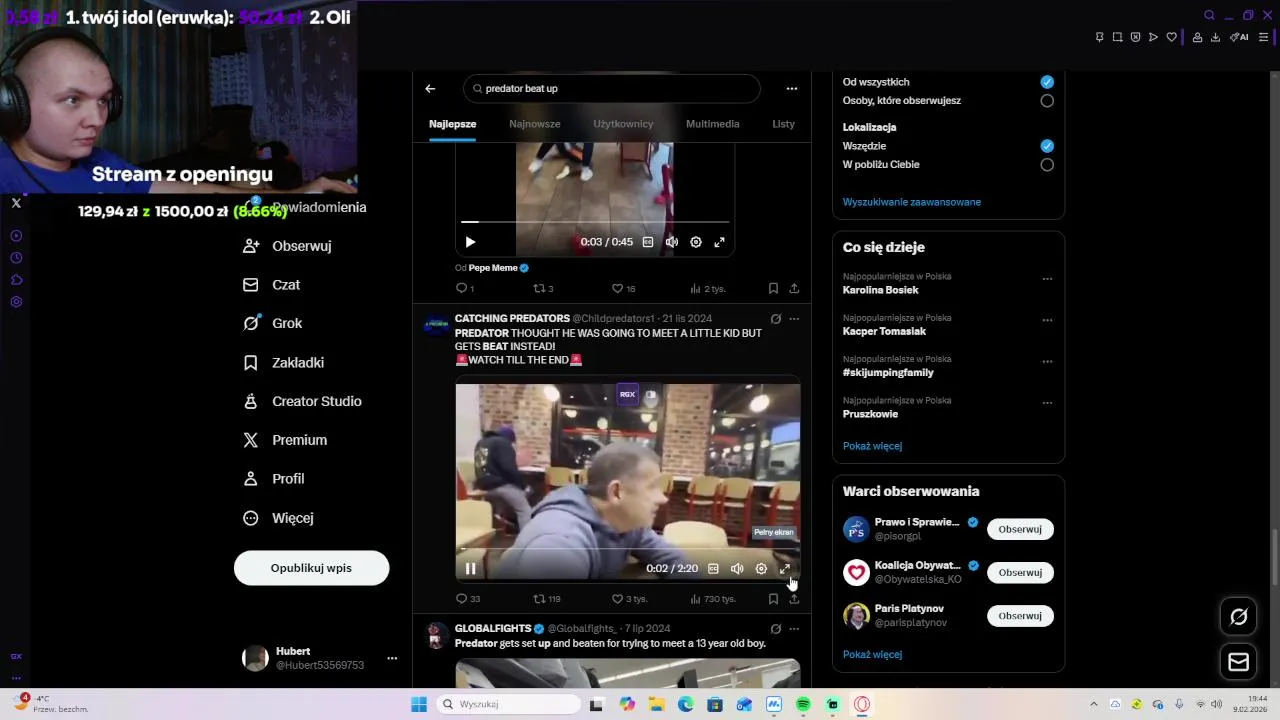Reply to post with 33 comments
This screenshot has width=1280, height=720.
coord(467,599)
